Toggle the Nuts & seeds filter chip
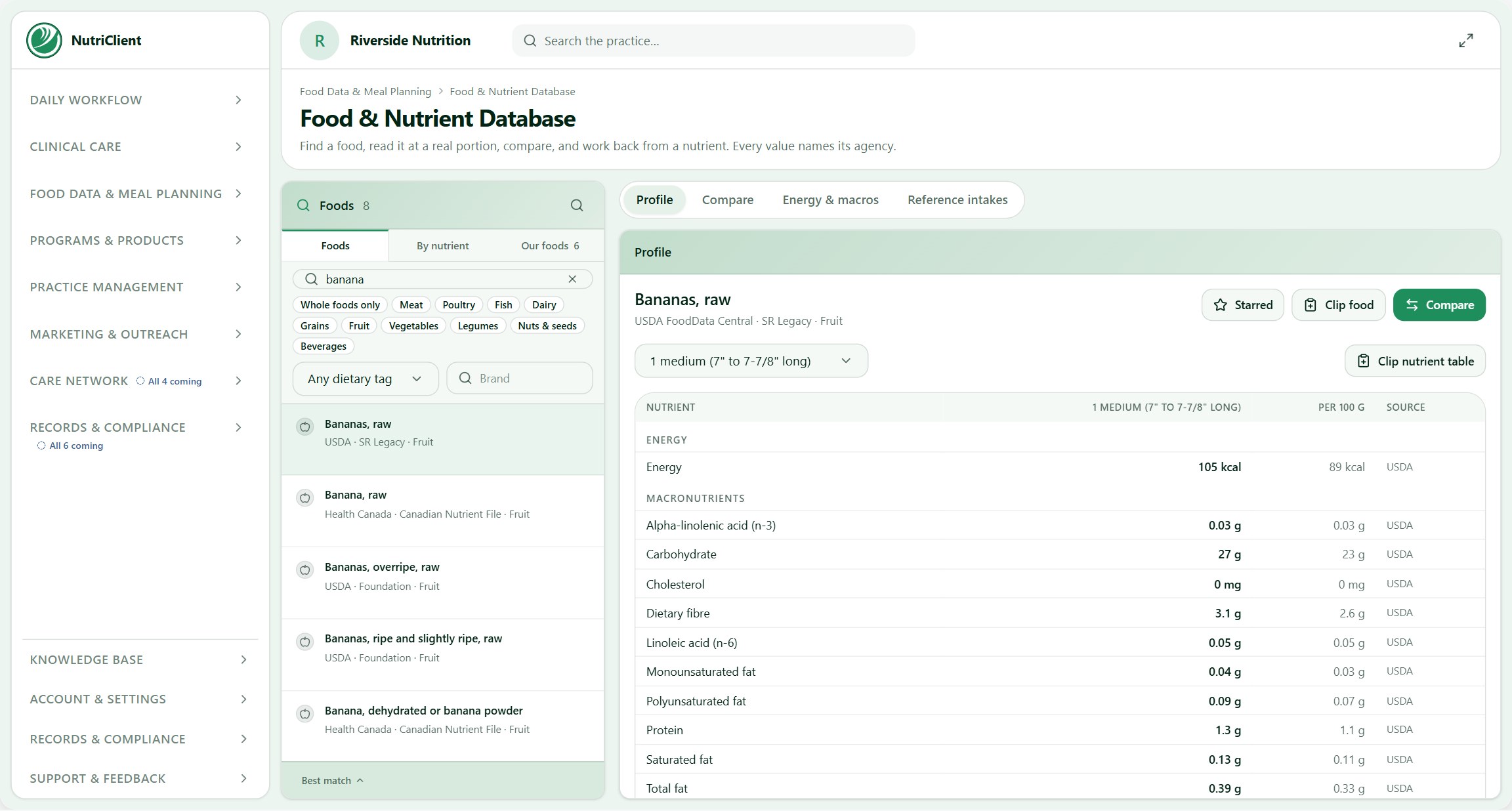 pyautogui.click(x=547, y=325)
